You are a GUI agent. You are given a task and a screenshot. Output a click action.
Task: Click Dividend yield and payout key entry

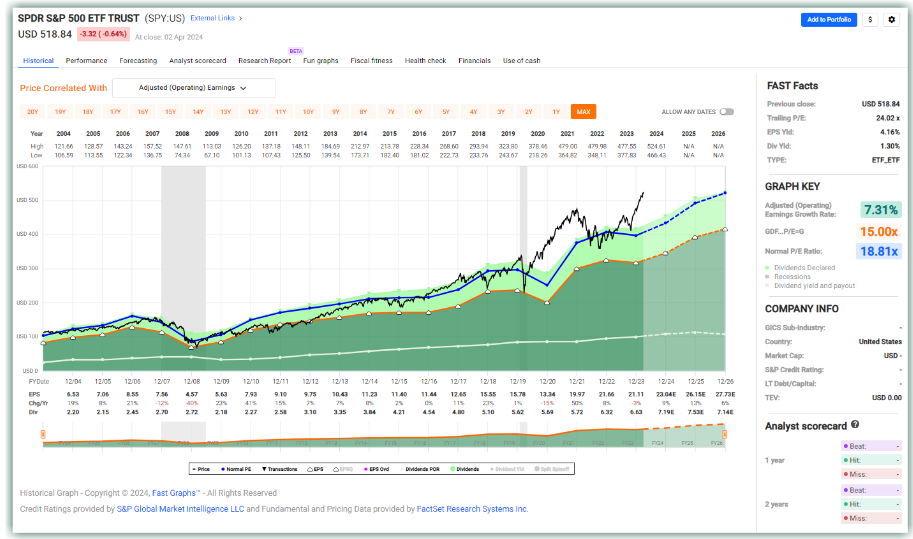810,286
